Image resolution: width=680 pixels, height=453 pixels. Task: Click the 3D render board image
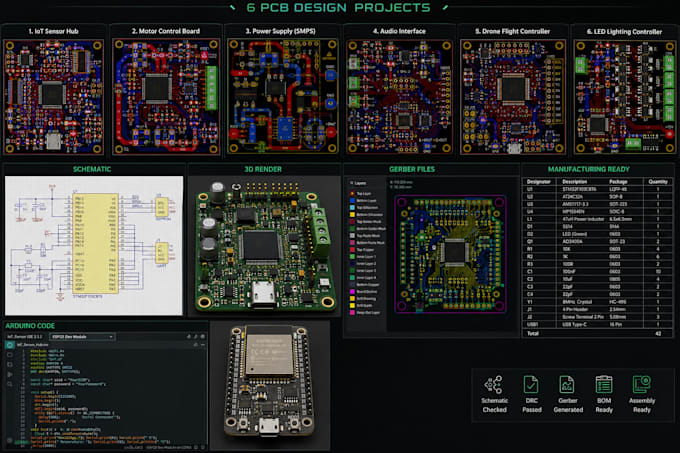[x=264, y=246]
